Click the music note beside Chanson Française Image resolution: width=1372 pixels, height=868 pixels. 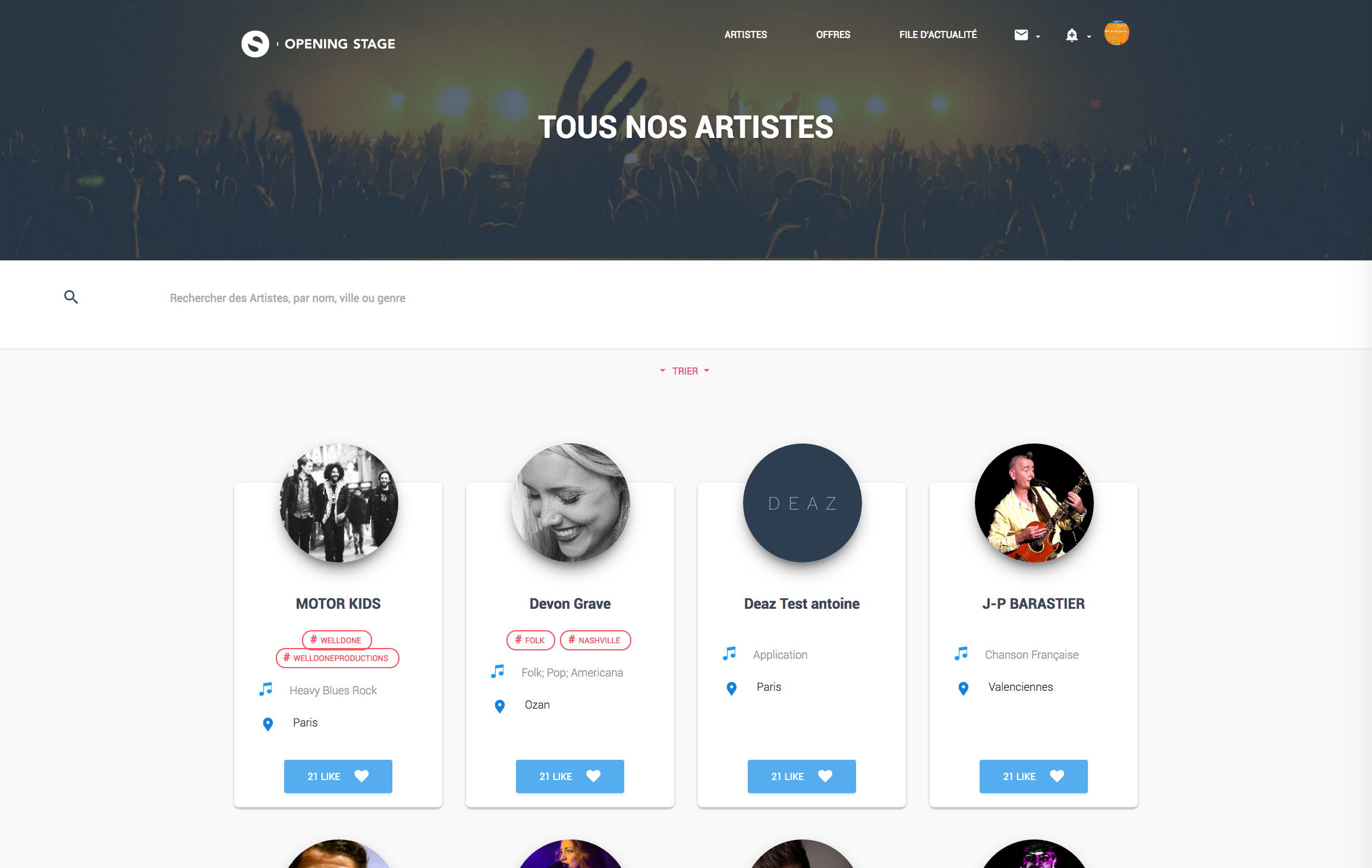[x=961, y=654]
